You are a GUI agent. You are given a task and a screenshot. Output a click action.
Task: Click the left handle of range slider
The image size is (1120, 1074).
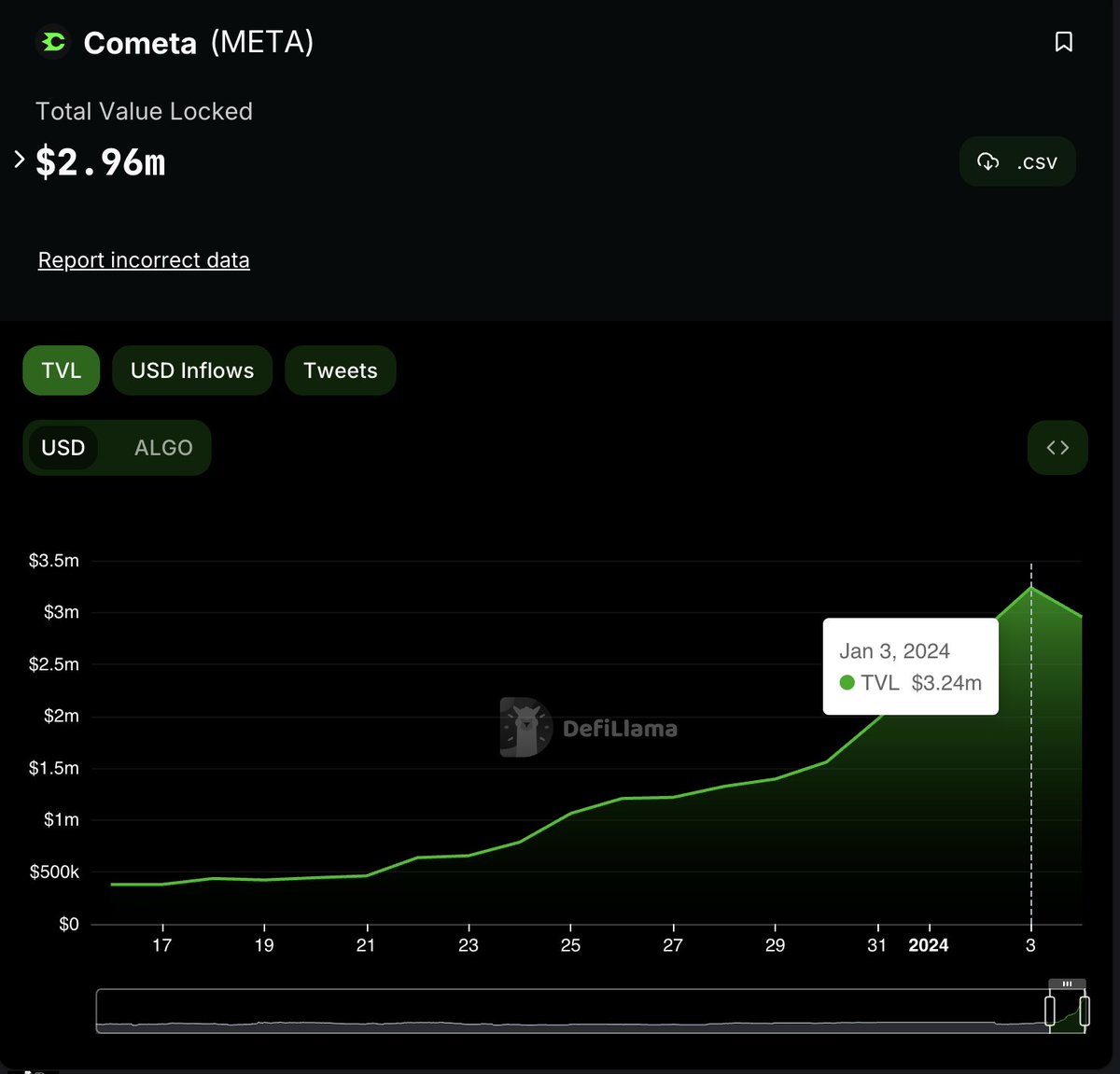(1050, 1011)
